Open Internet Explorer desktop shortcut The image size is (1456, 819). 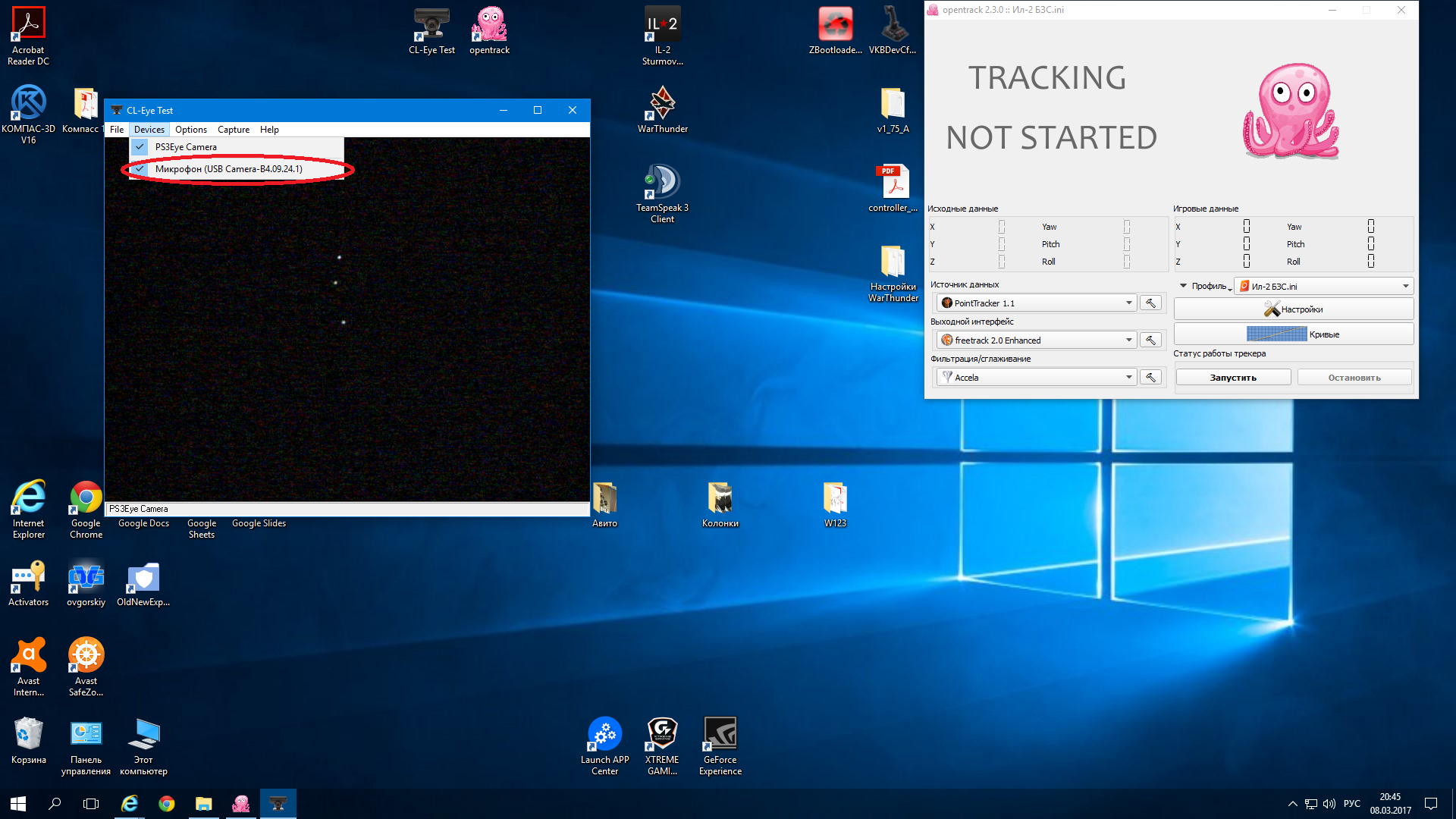[28, 509]
